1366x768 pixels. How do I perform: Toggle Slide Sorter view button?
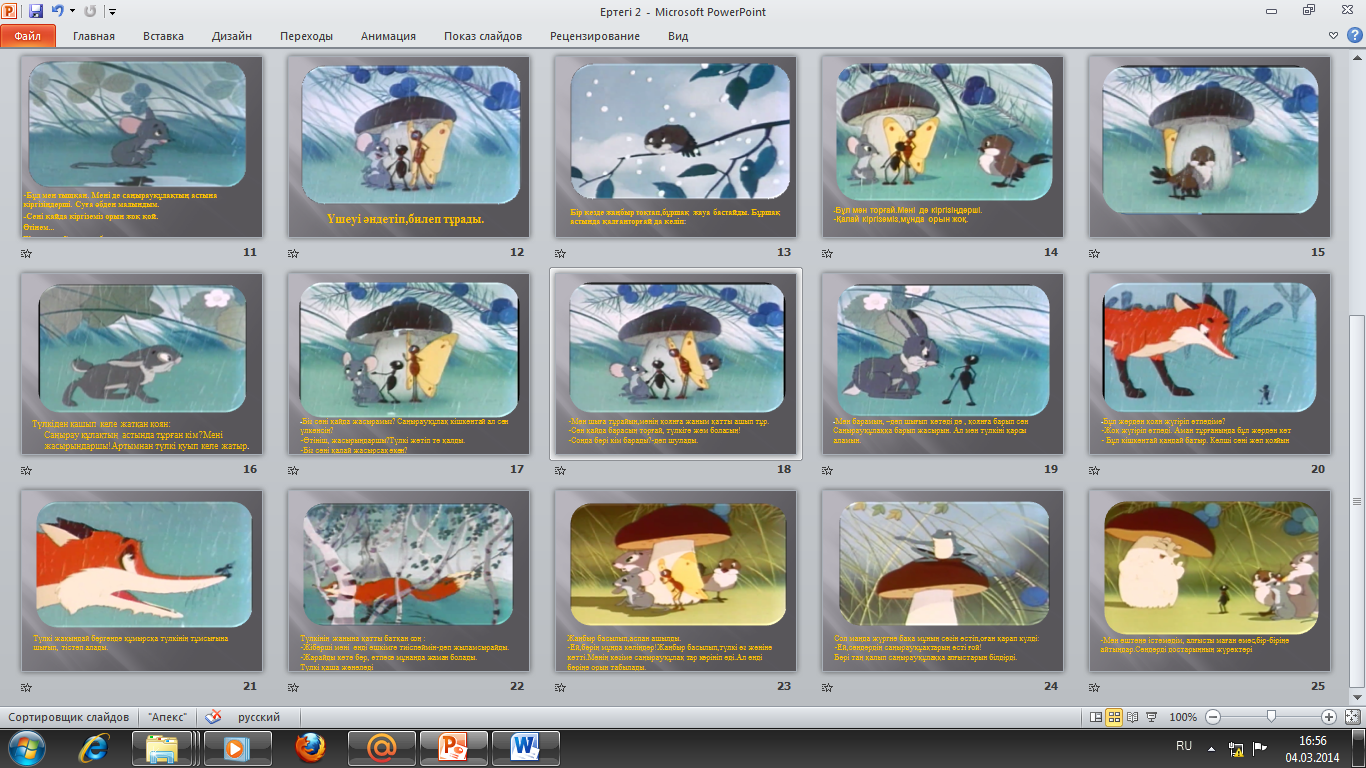(x=1114, y=717)
